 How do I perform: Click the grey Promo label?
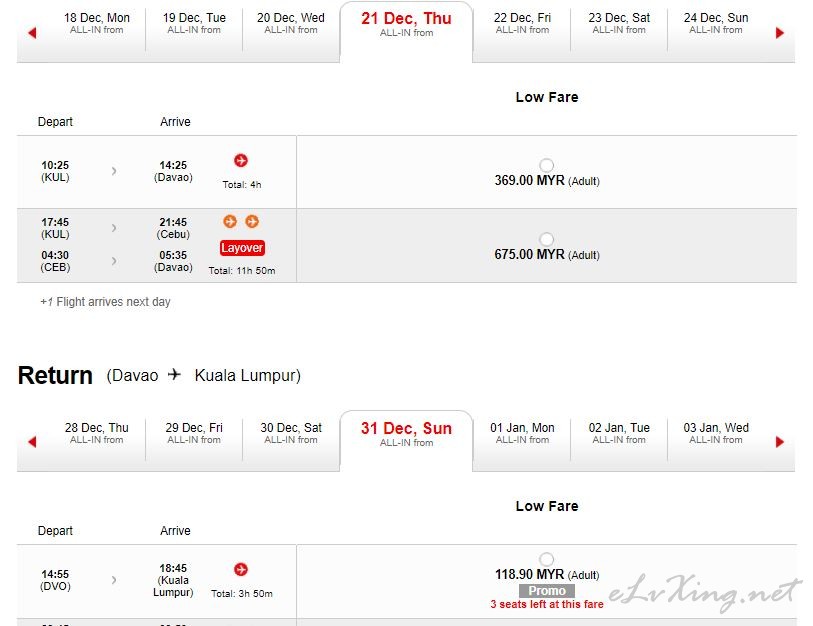(546, 591)
